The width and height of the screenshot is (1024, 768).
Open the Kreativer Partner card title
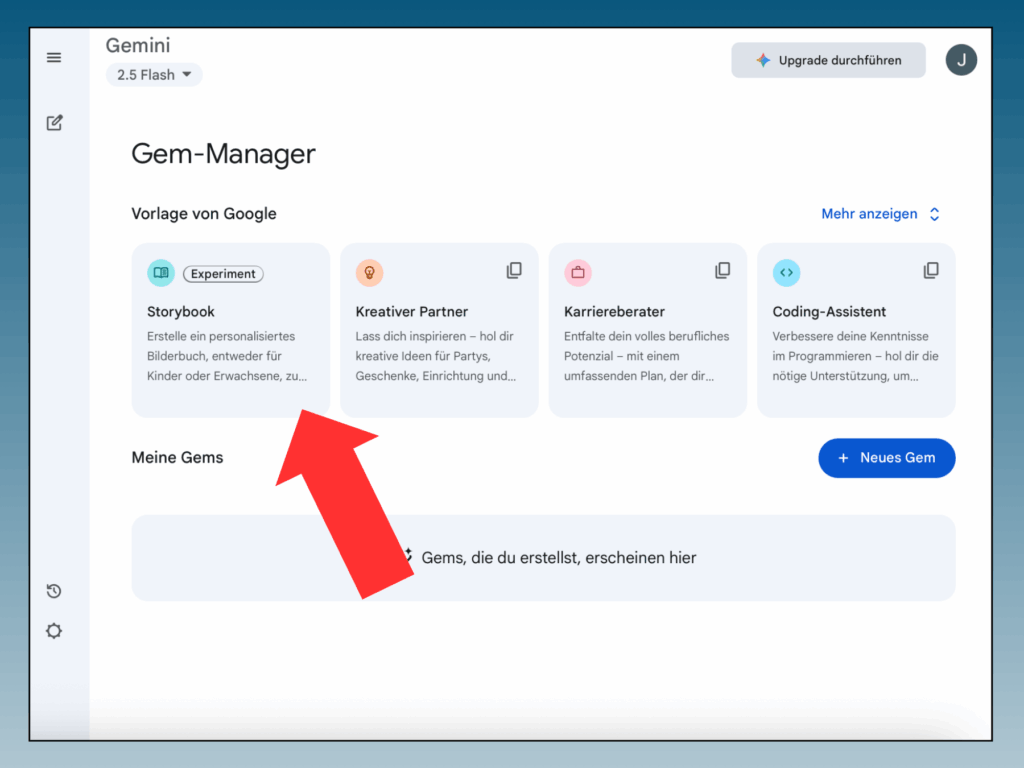411,312
